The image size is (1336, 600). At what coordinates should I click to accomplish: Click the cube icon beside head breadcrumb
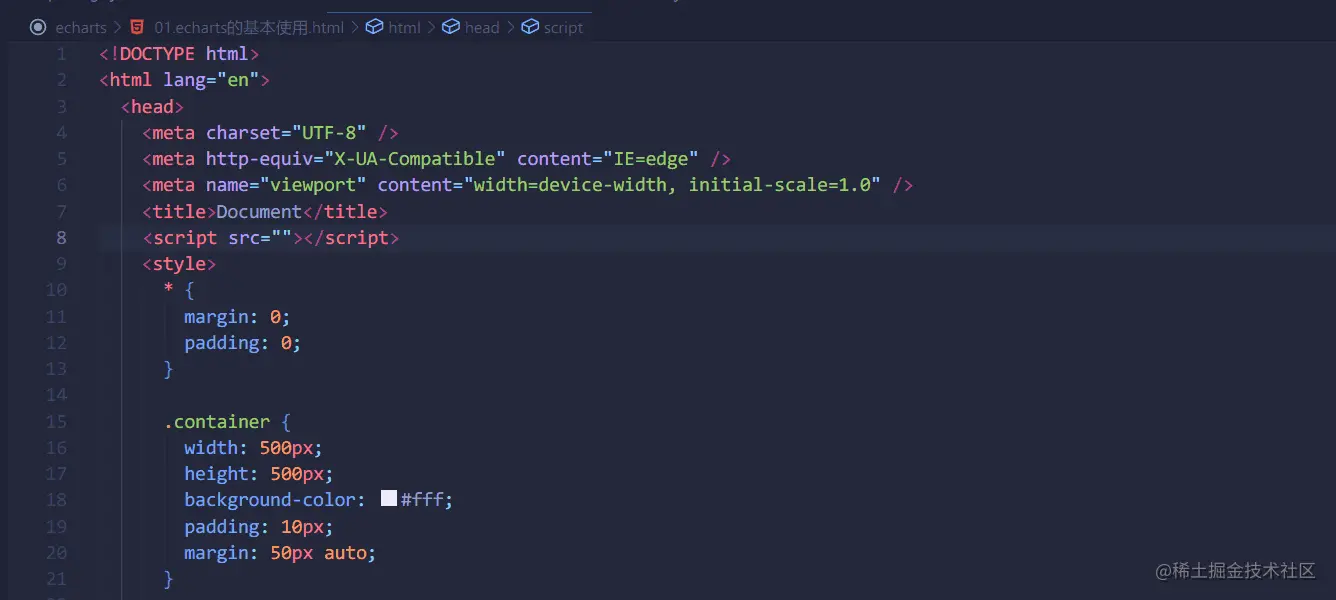click(x=450, y=28)
